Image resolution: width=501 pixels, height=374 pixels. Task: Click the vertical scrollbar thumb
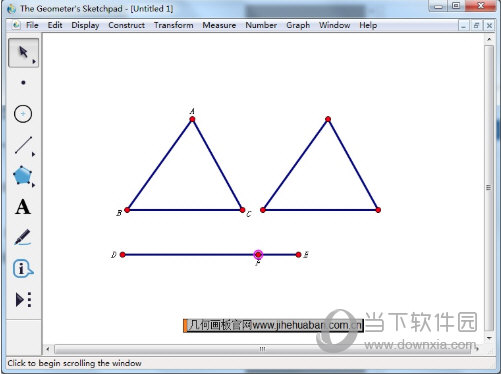click(x=489, y=187)
